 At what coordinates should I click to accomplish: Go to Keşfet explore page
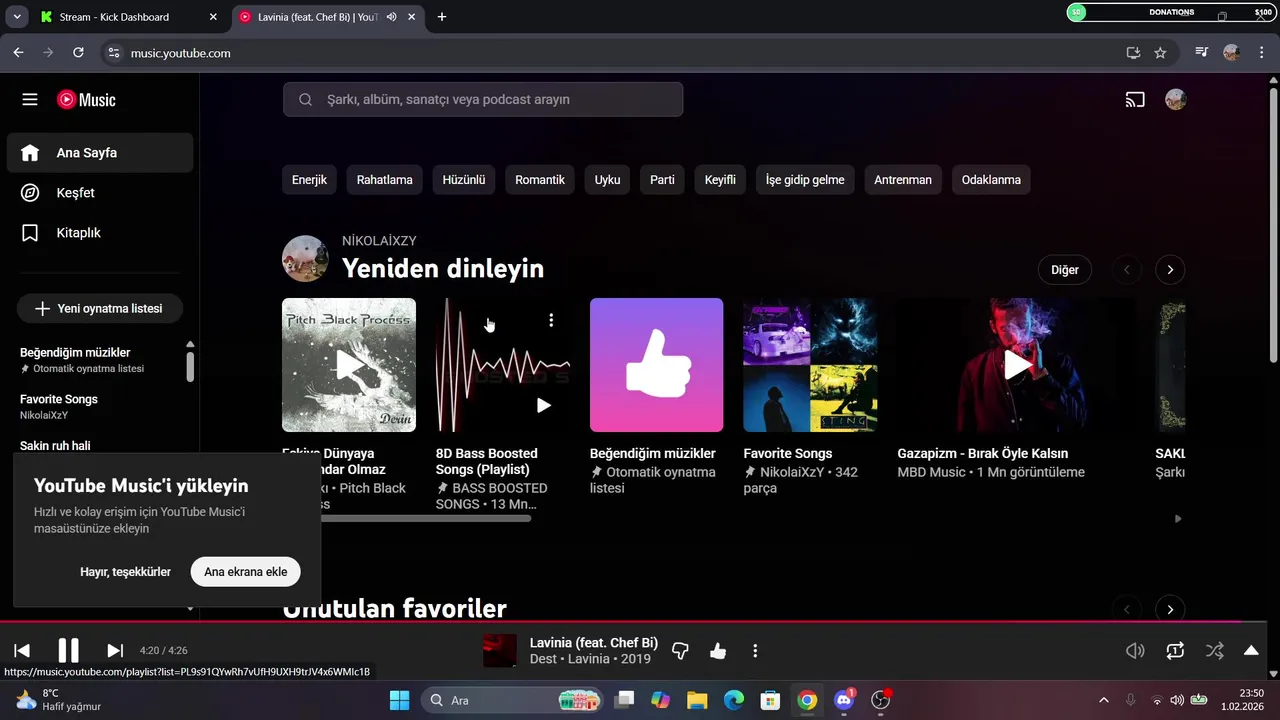tap(100, 193)
